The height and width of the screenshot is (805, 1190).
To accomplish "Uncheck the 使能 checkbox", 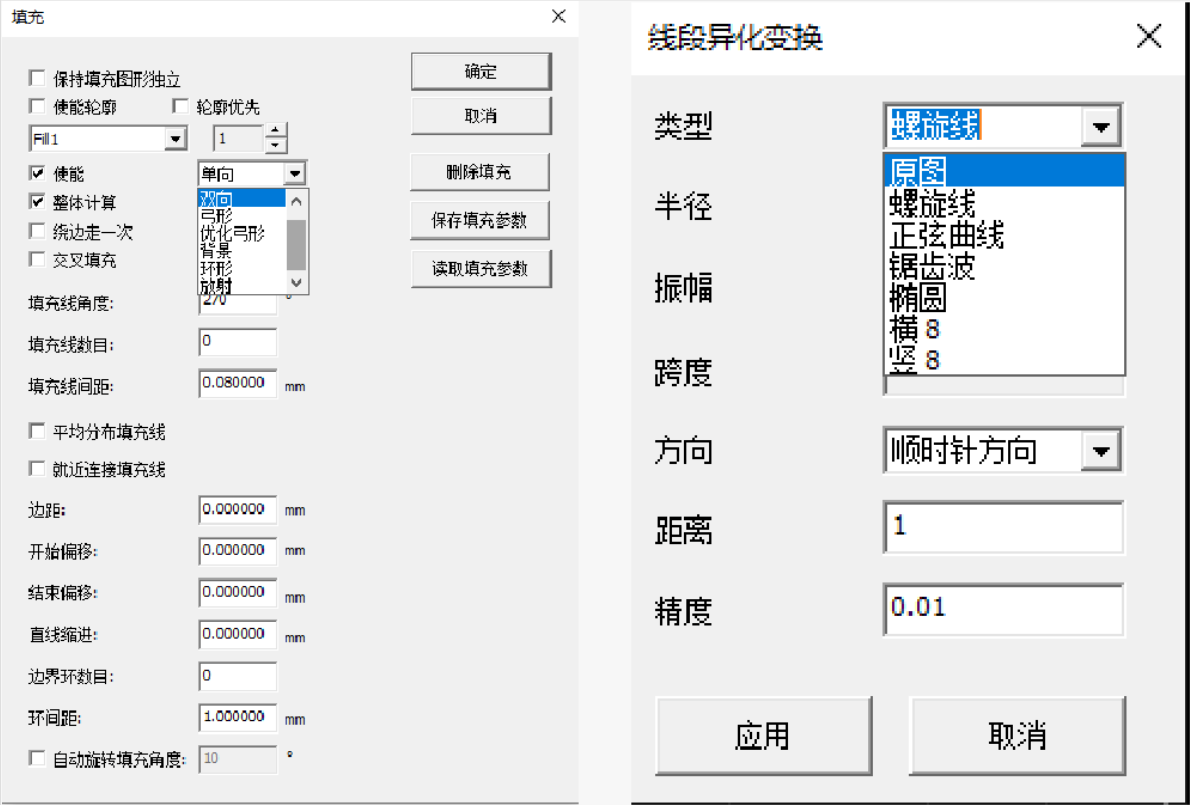I will click(x=36, y=174).
